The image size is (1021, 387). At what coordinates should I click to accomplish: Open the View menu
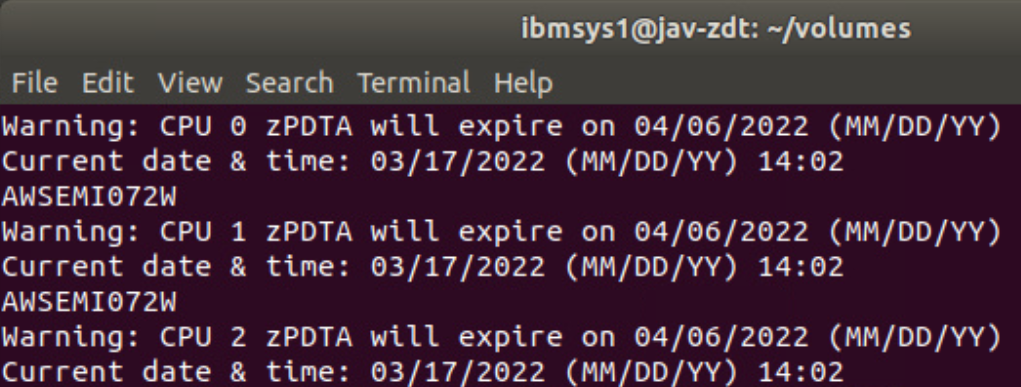tap(190, 83)
